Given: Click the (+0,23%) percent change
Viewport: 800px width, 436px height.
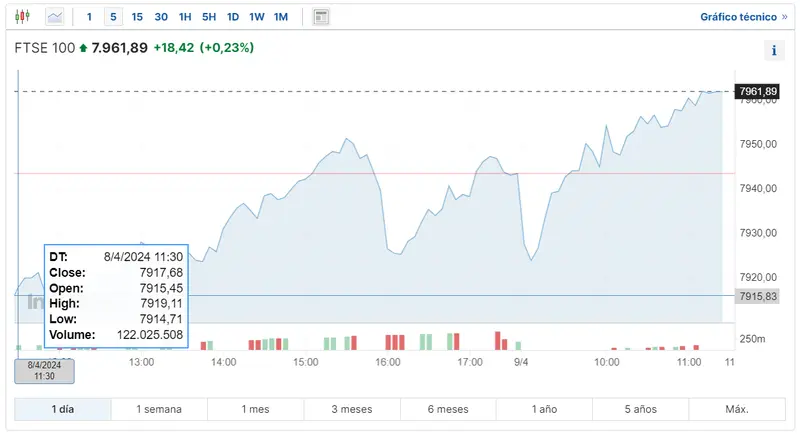Looking at the screenshot, I should coord(227,48).
